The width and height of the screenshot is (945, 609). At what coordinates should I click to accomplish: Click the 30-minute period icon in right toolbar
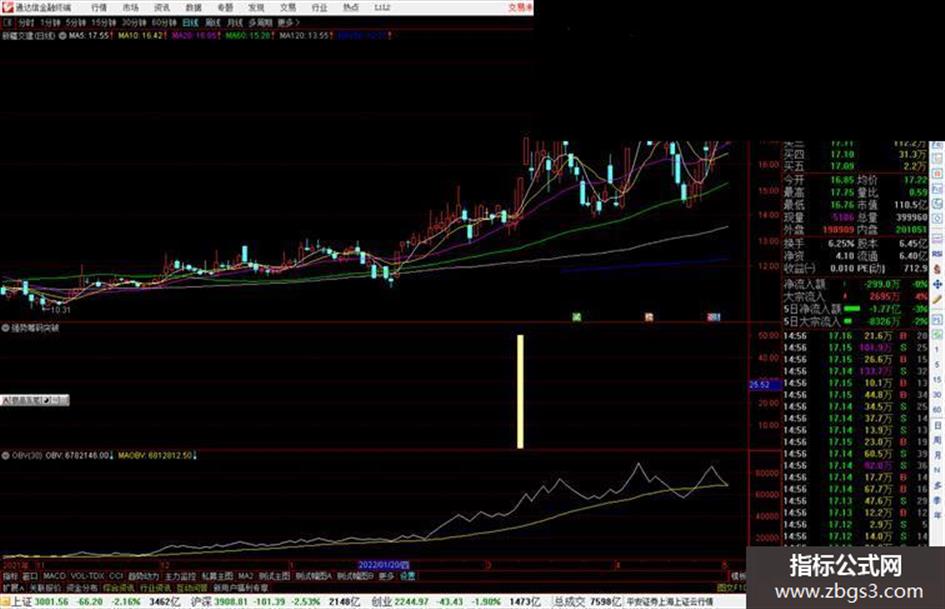pos(937,395)
